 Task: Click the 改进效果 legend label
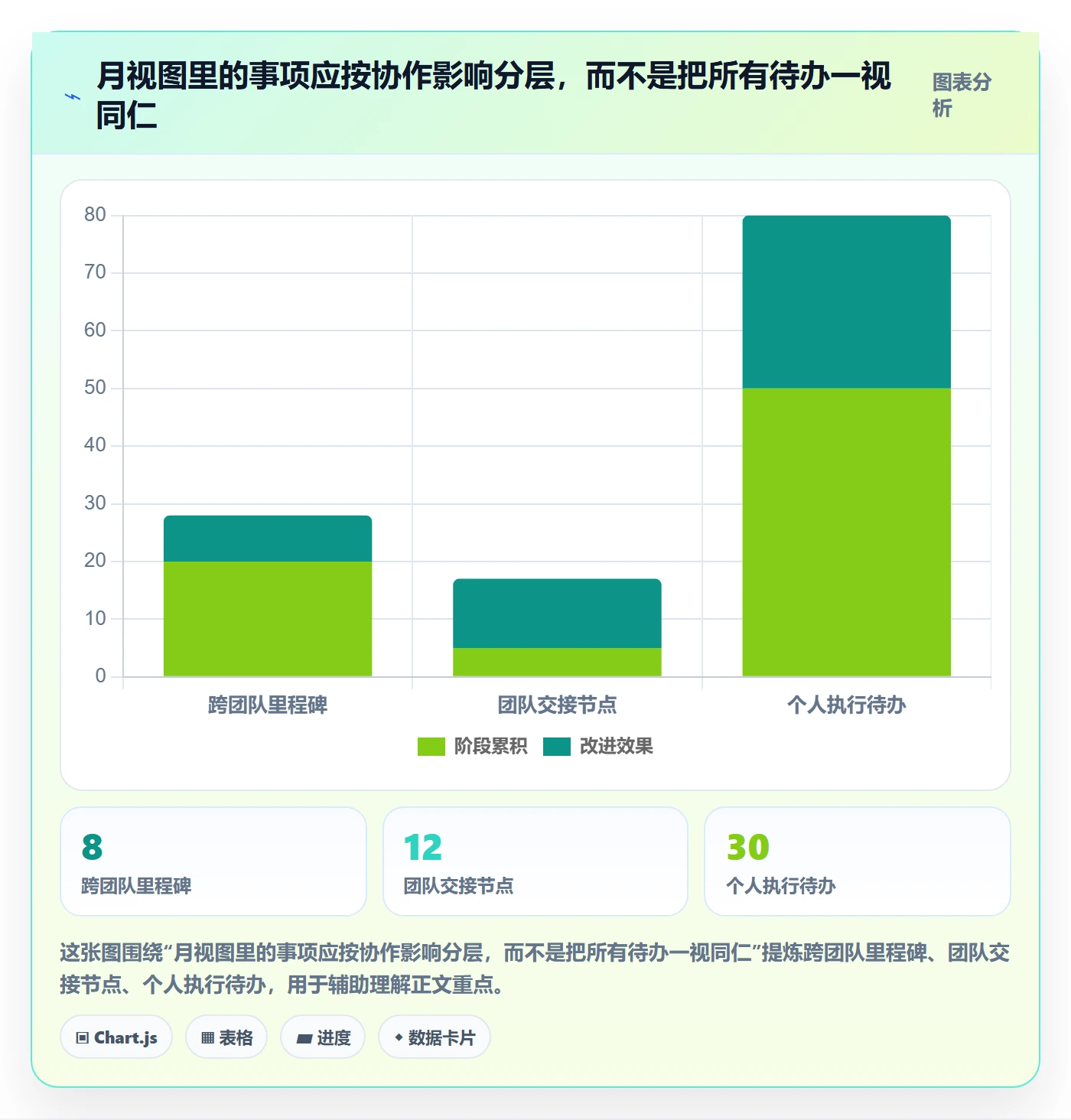click(x=616, y=746)
